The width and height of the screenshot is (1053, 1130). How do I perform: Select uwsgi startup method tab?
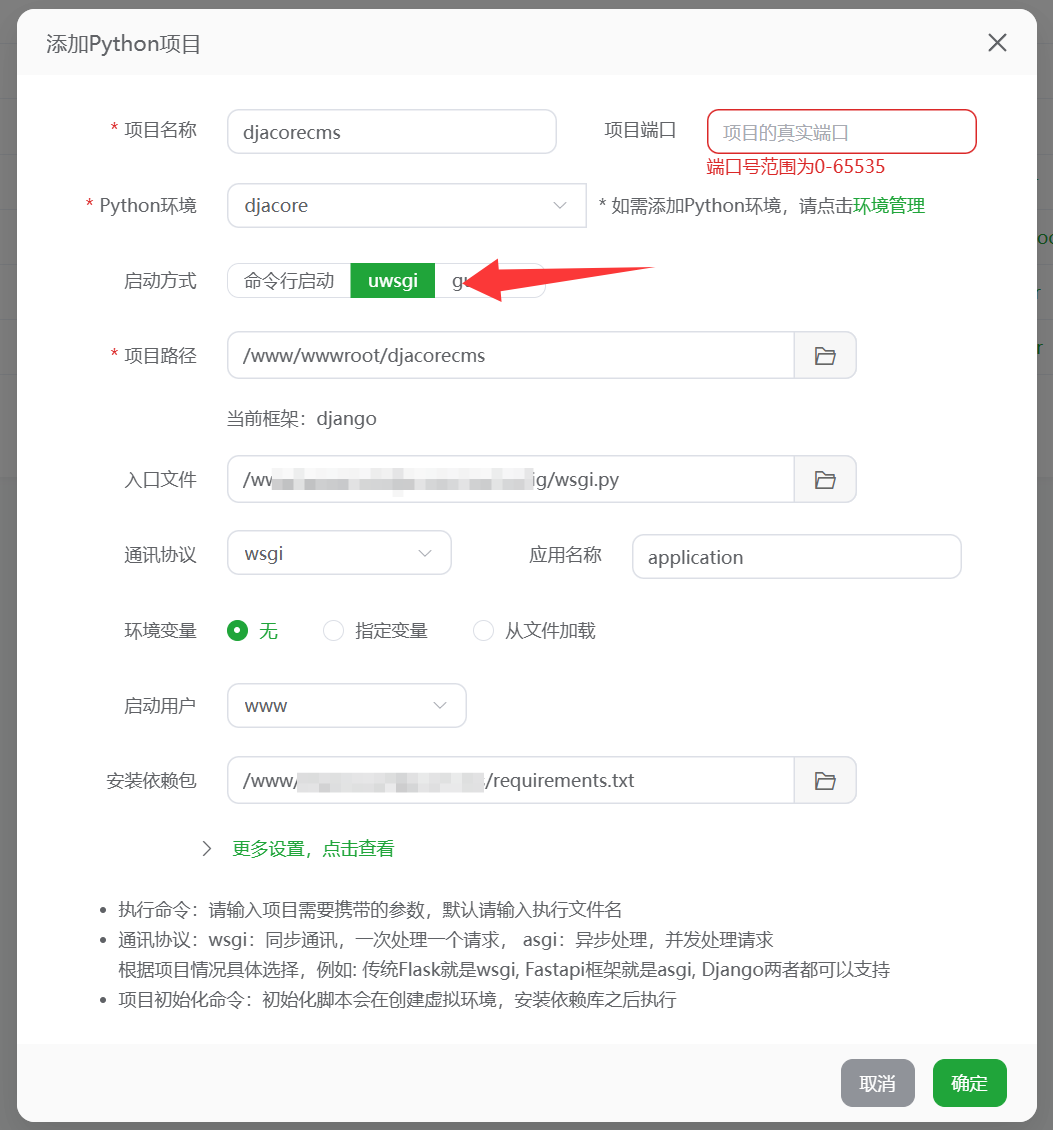[x=392, y=281]
